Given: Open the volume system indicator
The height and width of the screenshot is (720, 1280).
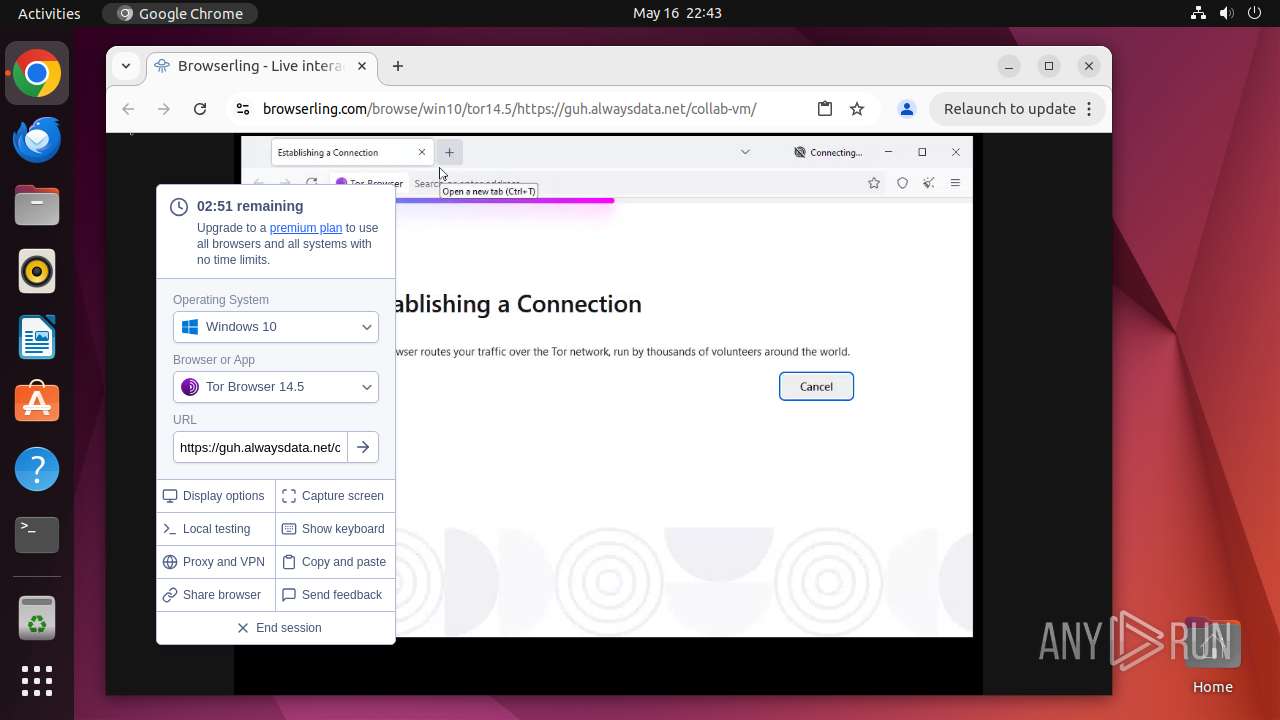Looking at the screenshot, I should [1226, 13].
